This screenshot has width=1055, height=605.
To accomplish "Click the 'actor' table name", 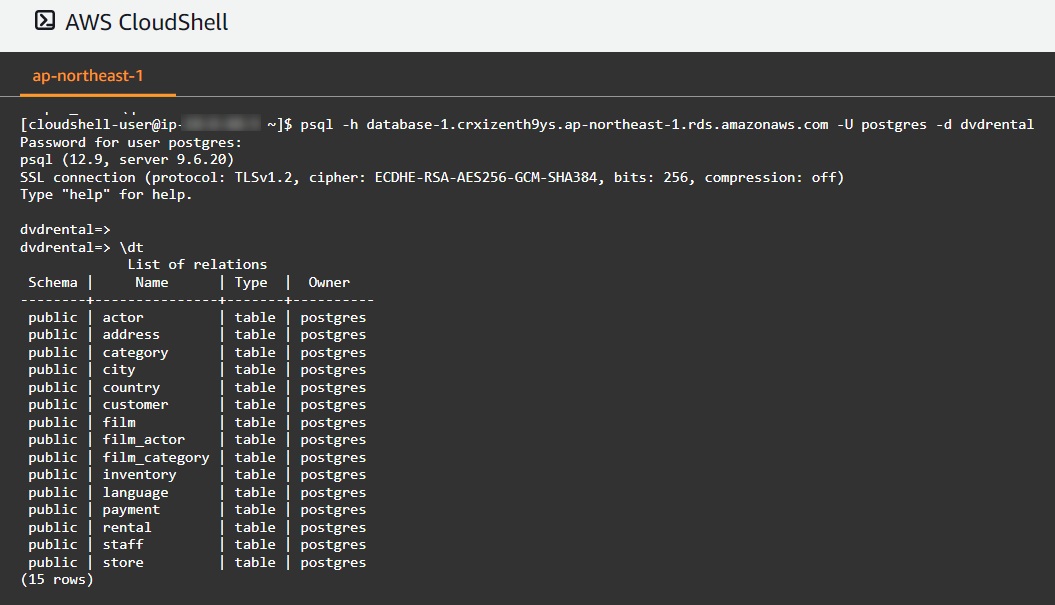I will [x=122, y=318].
